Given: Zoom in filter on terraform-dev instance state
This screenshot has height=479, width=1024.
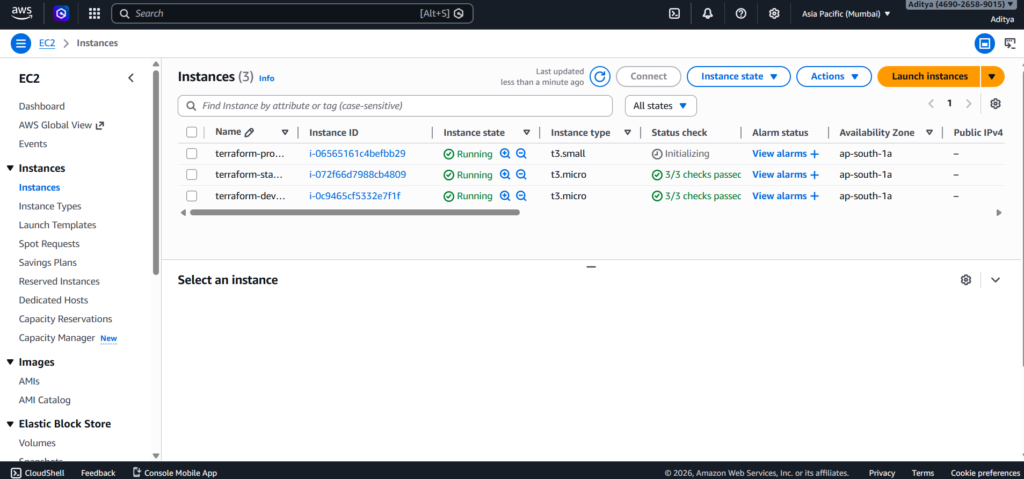Looking at the screenshot, I should (x=505, y=196).
